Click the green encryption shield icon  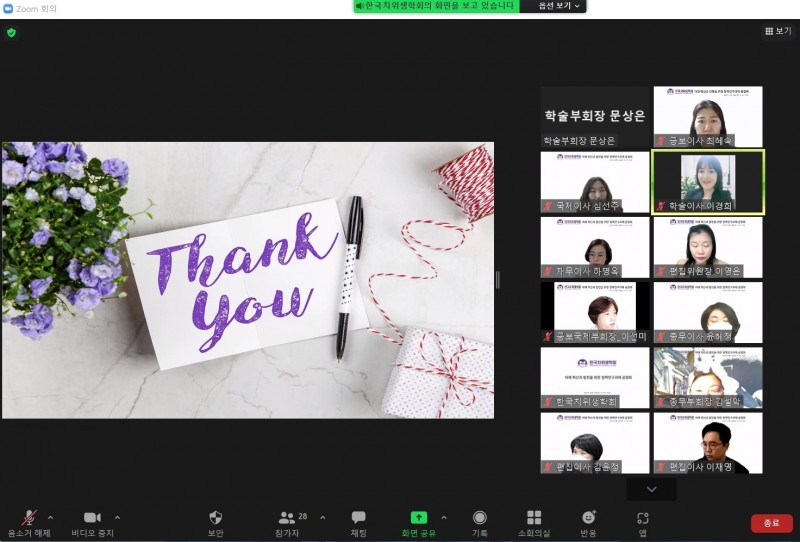(11, 32)
